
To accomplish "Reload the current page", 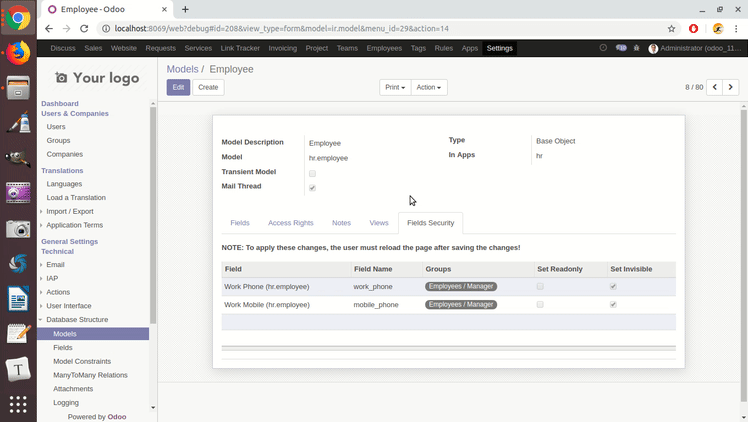I will click(x=84, y=29).
